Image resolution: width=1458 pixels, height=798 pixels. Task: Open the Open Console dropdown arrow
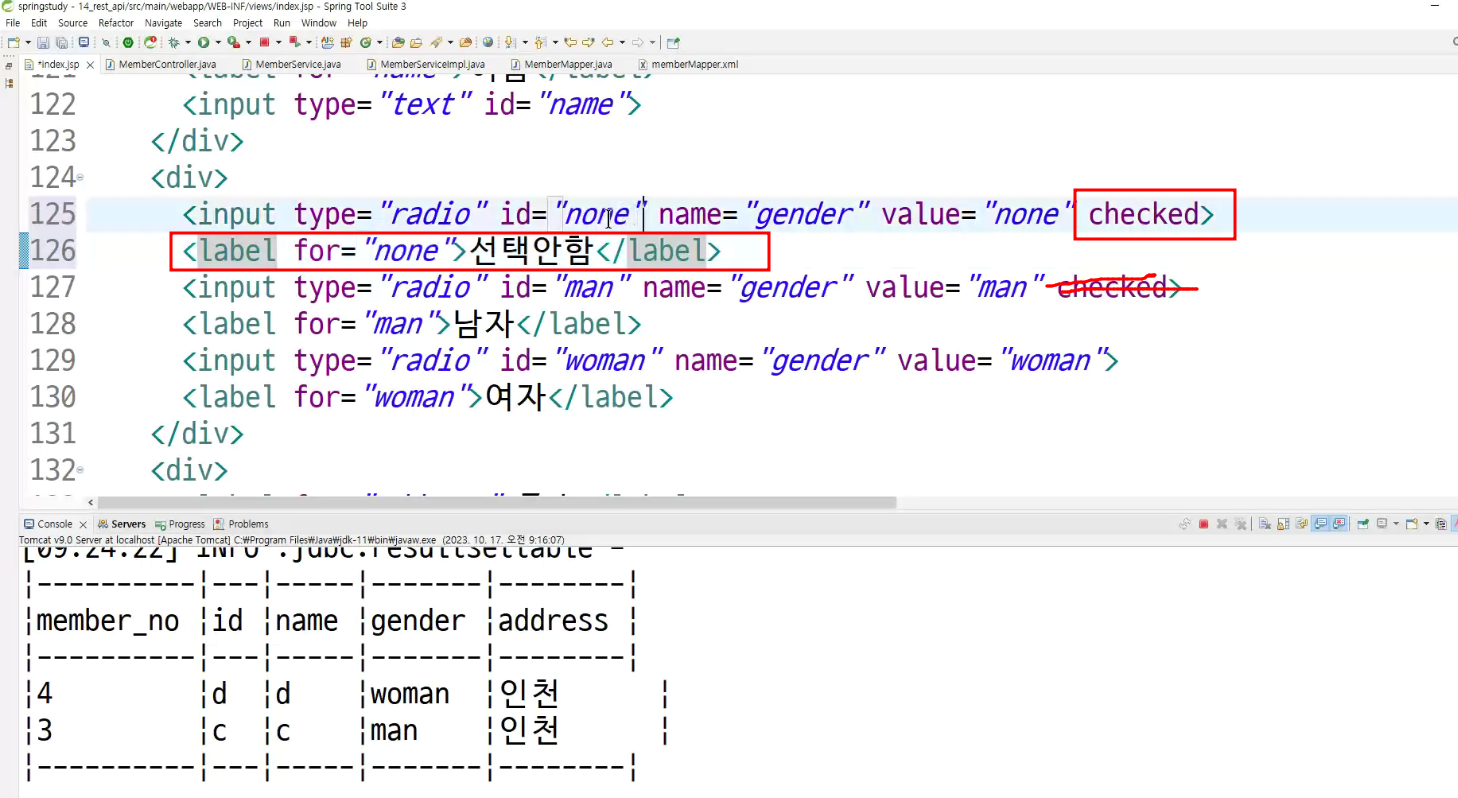1426,524
